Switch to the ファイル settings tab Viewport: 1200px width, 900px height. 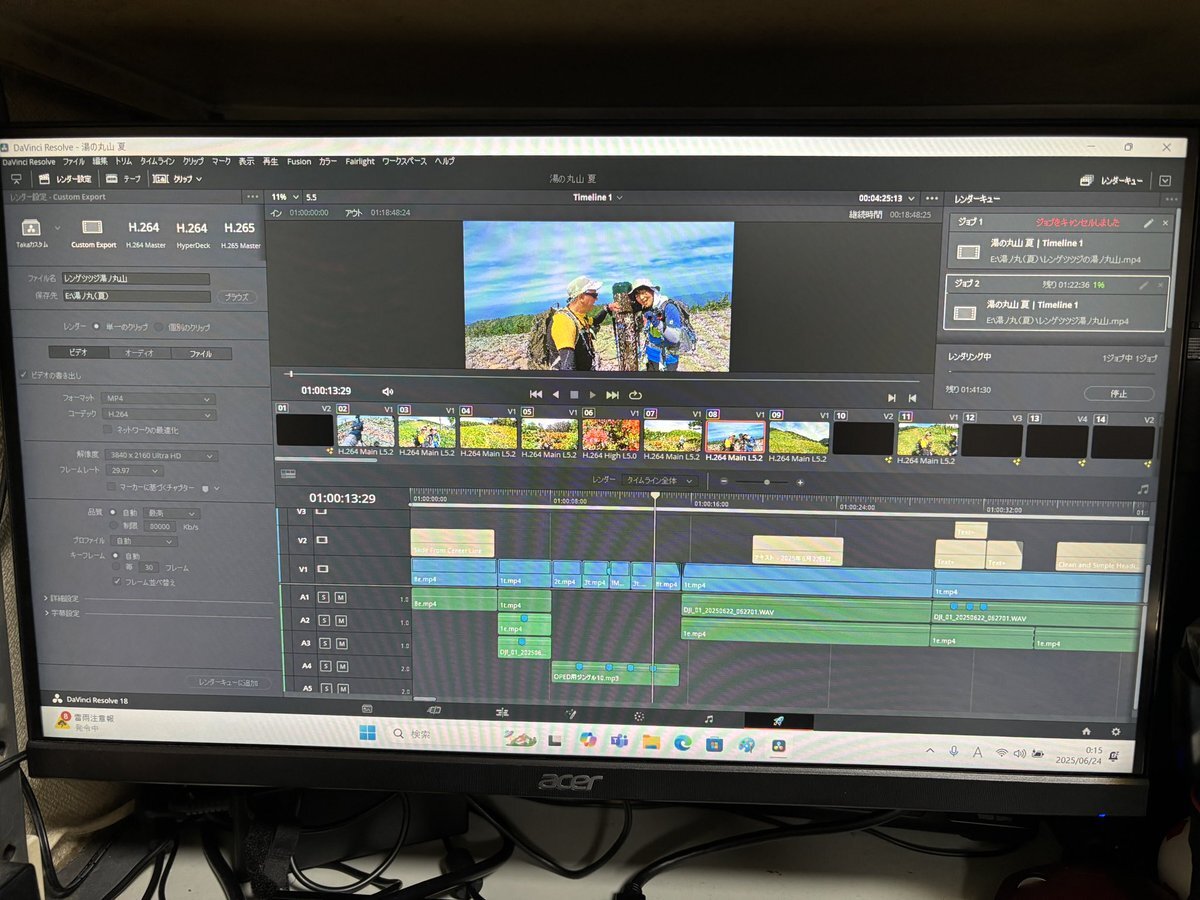click(x=201, y=353)
